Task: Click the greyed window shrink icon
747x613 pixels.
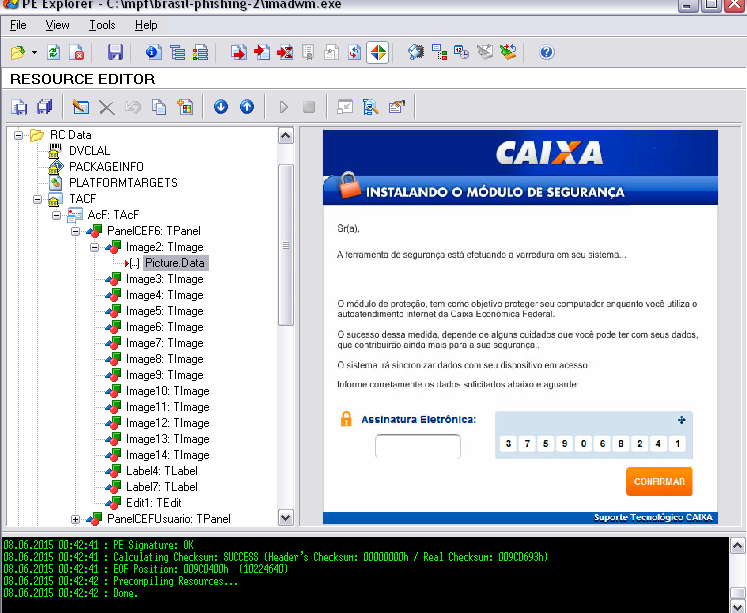Action: (x=345, y=107)
